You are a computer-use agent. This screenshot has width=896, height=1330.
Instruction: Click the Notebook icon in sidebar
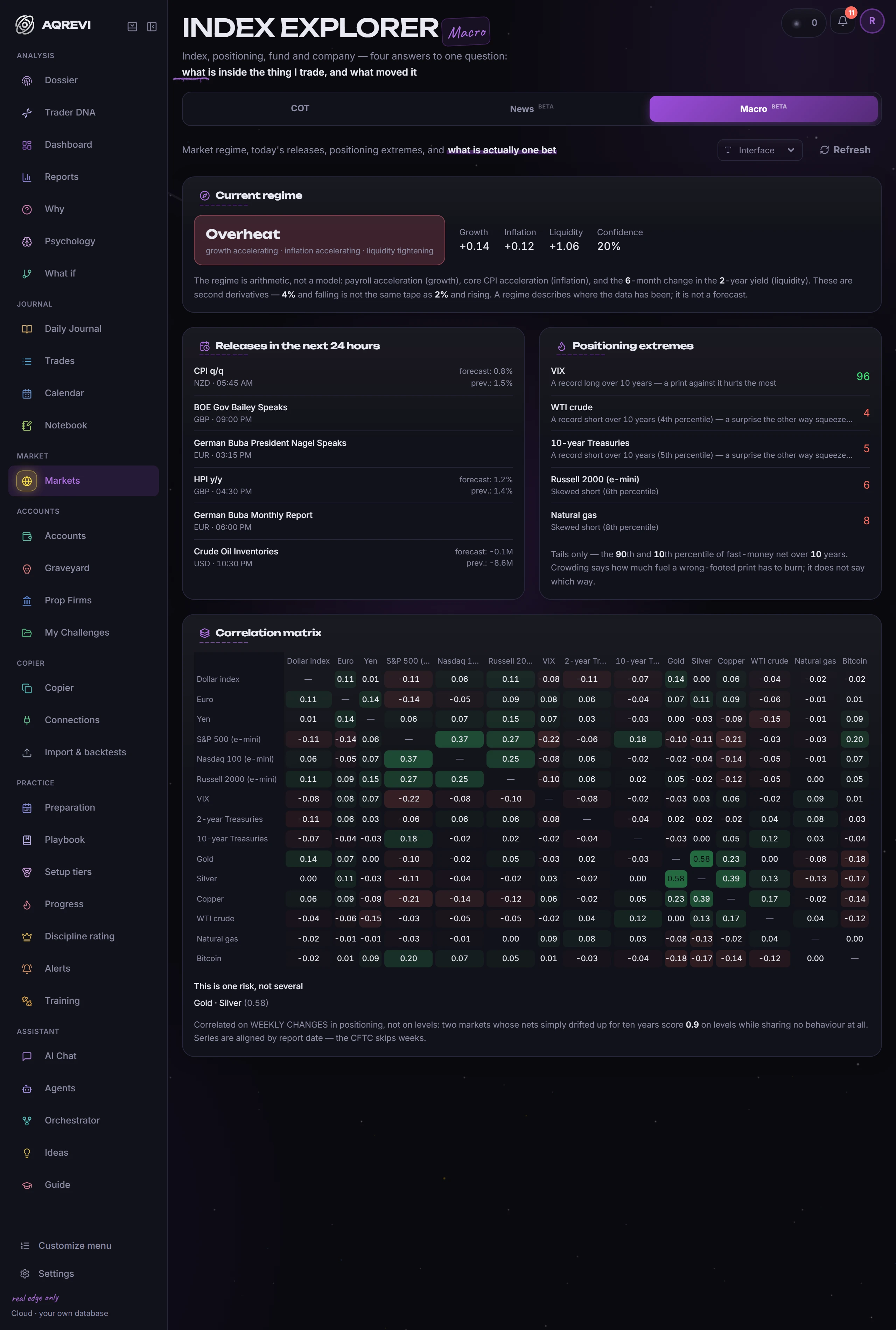coord(27,426)
